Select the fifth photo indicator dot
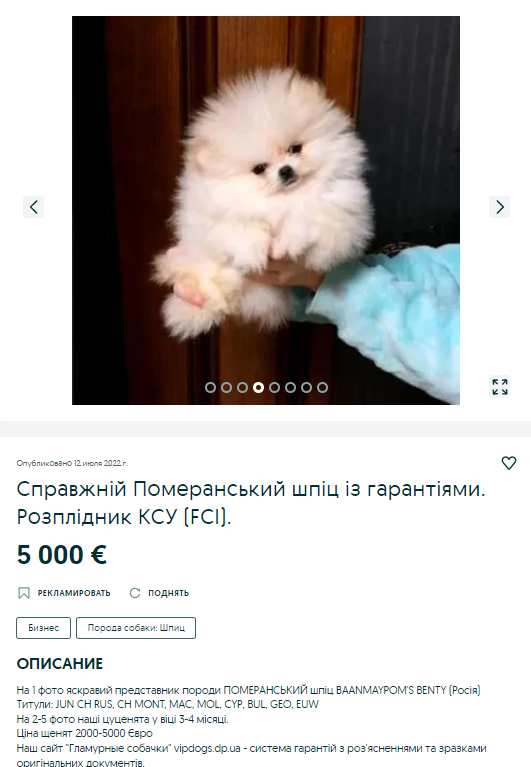The width and height of the screenshot is (531, 767). pos(274,387)
